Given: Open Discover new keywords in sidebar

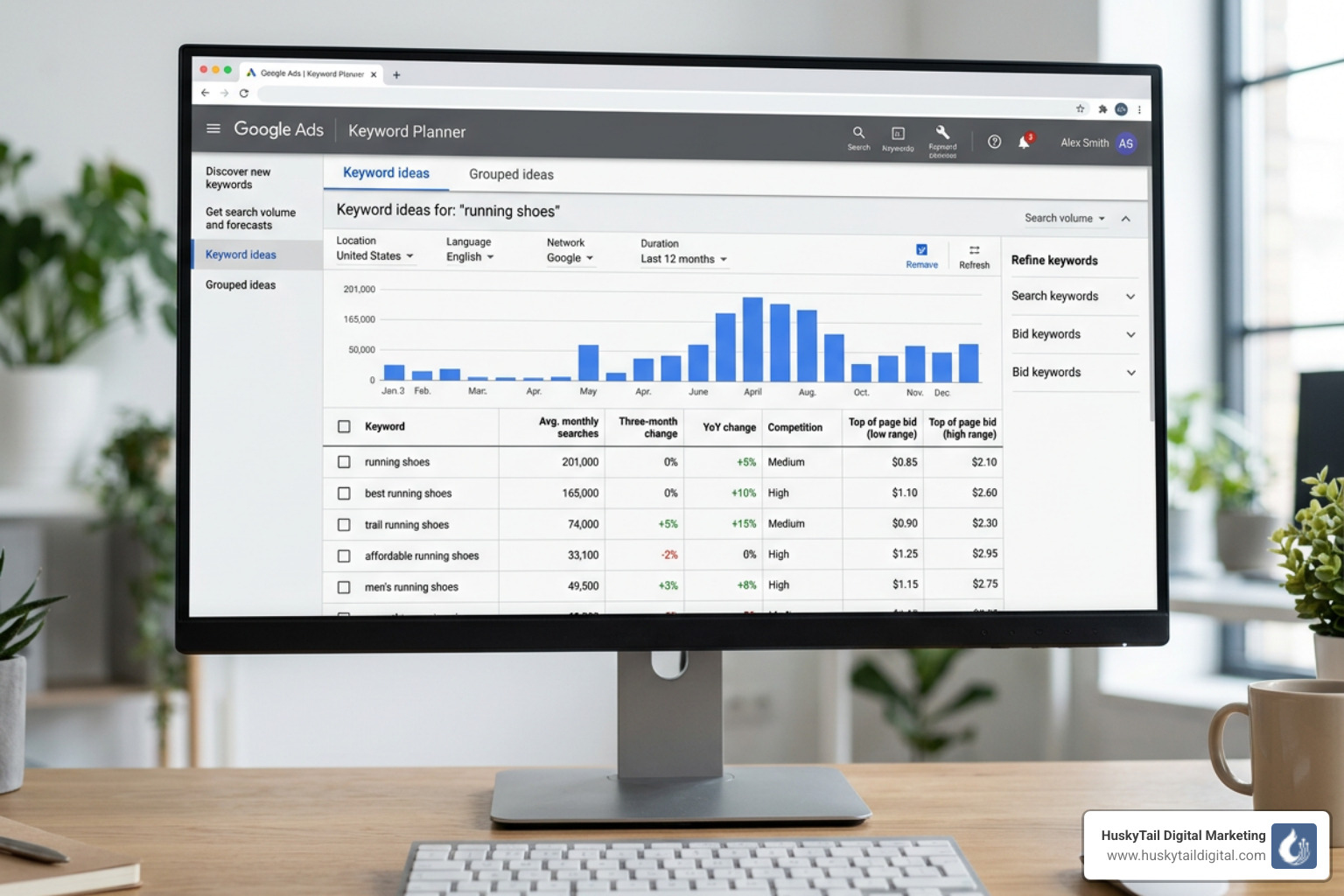Looking at the screenshot, I should pos(238,178).
